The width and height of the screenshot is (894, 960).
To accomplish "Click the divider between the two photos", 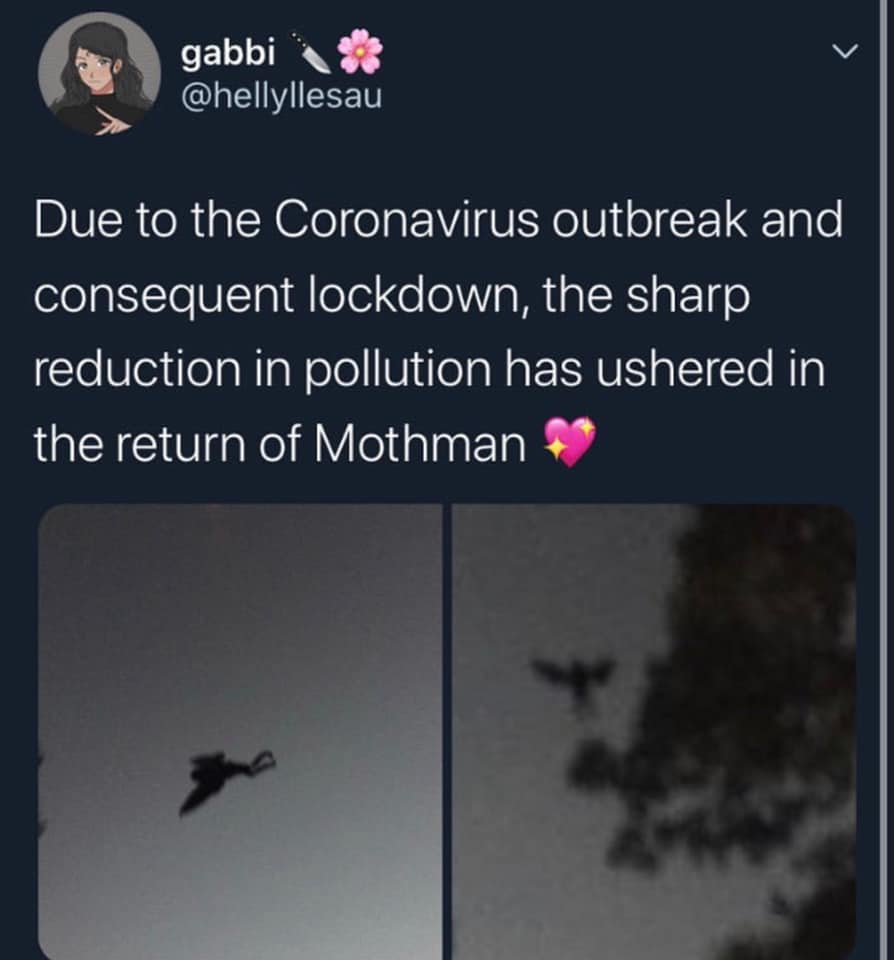I will click(x=447, y=730).
